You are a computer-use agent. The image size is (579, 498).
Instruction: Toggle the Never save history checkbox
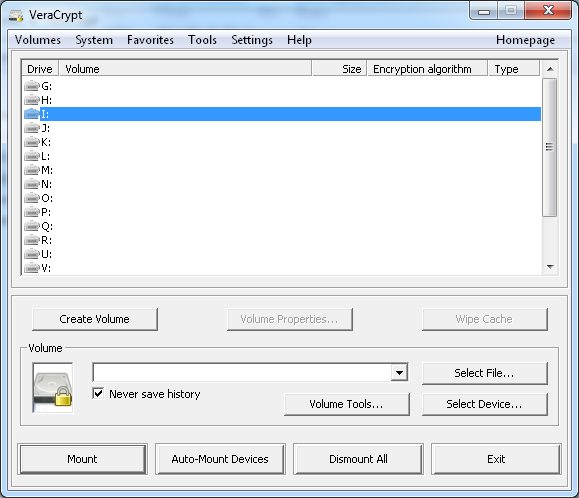[98, 394]
